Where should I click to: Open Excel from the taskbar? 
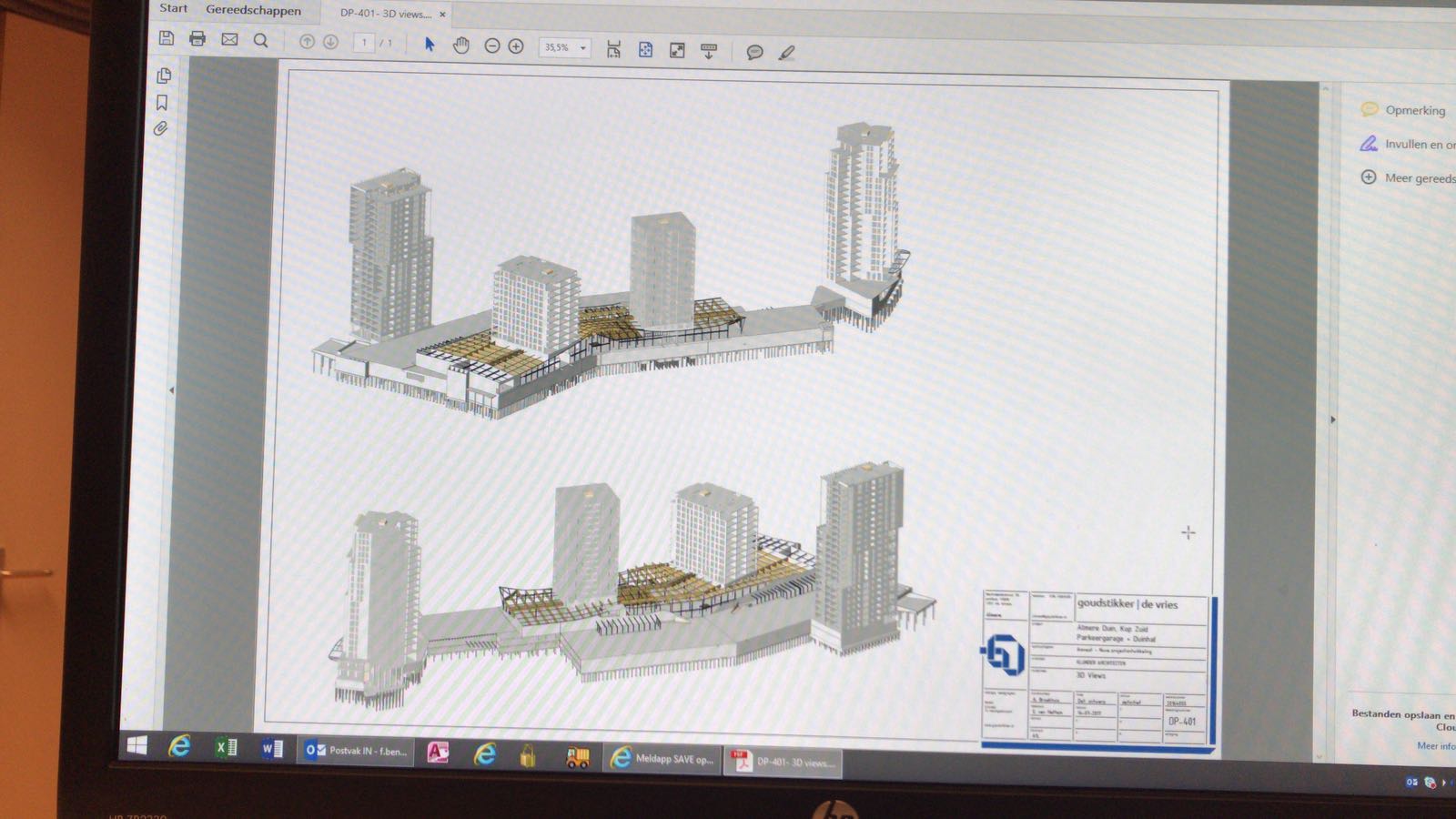pyautogui.click(x=226, y=748)
